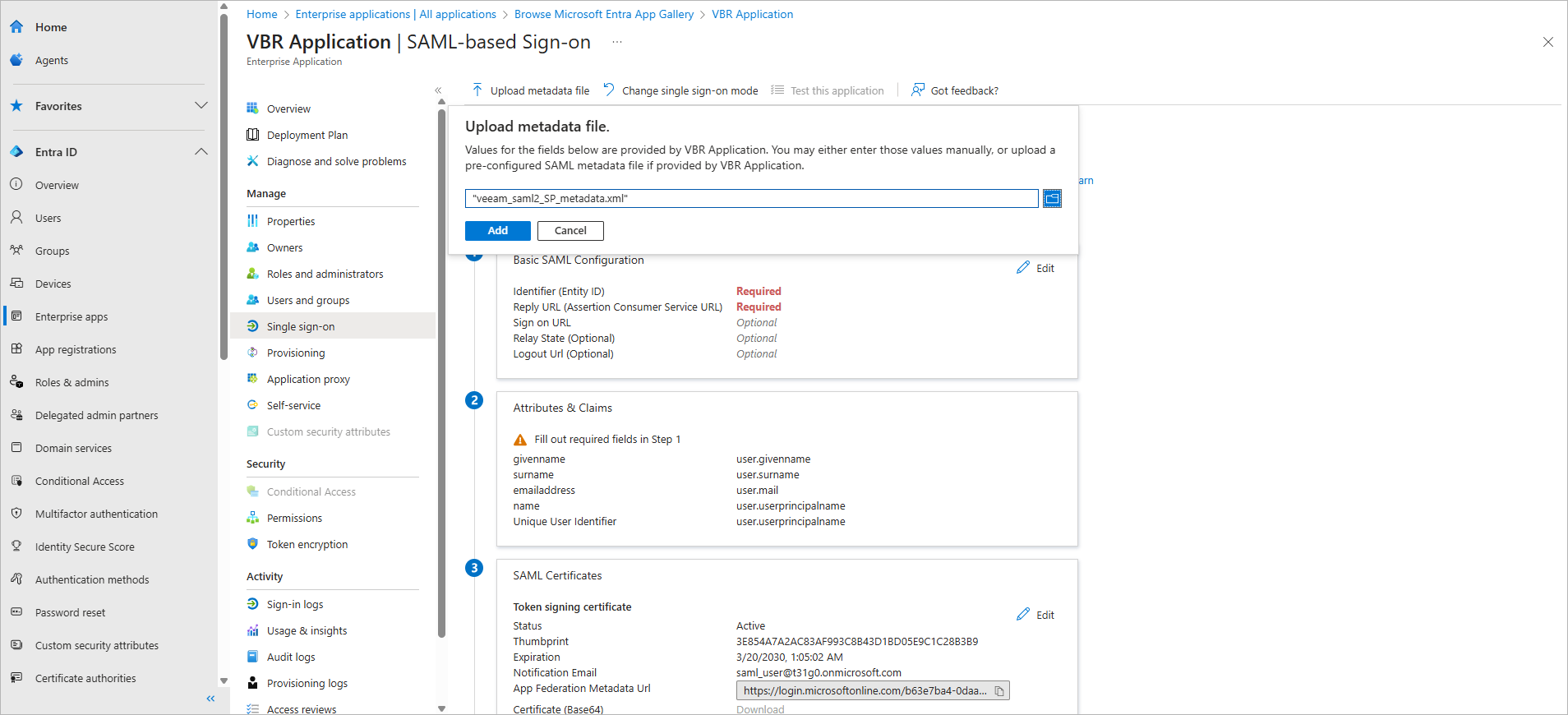Collapse the left navigation sidebar
1568x715 pixels.
210,699
